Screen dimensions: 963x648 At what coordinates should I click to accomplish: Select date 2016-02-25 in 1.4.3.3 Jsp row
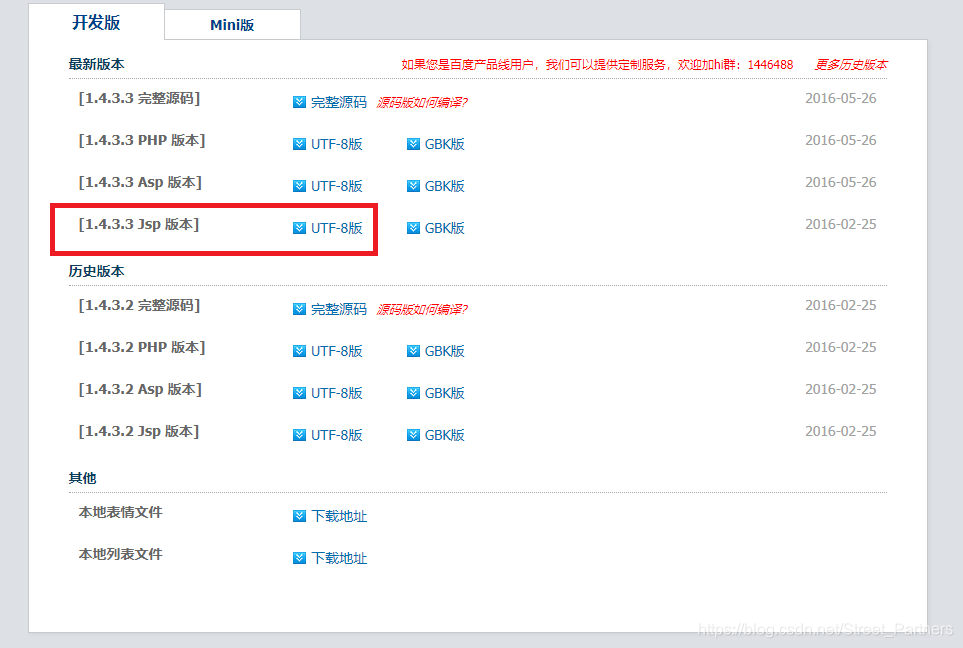[841, 224]
